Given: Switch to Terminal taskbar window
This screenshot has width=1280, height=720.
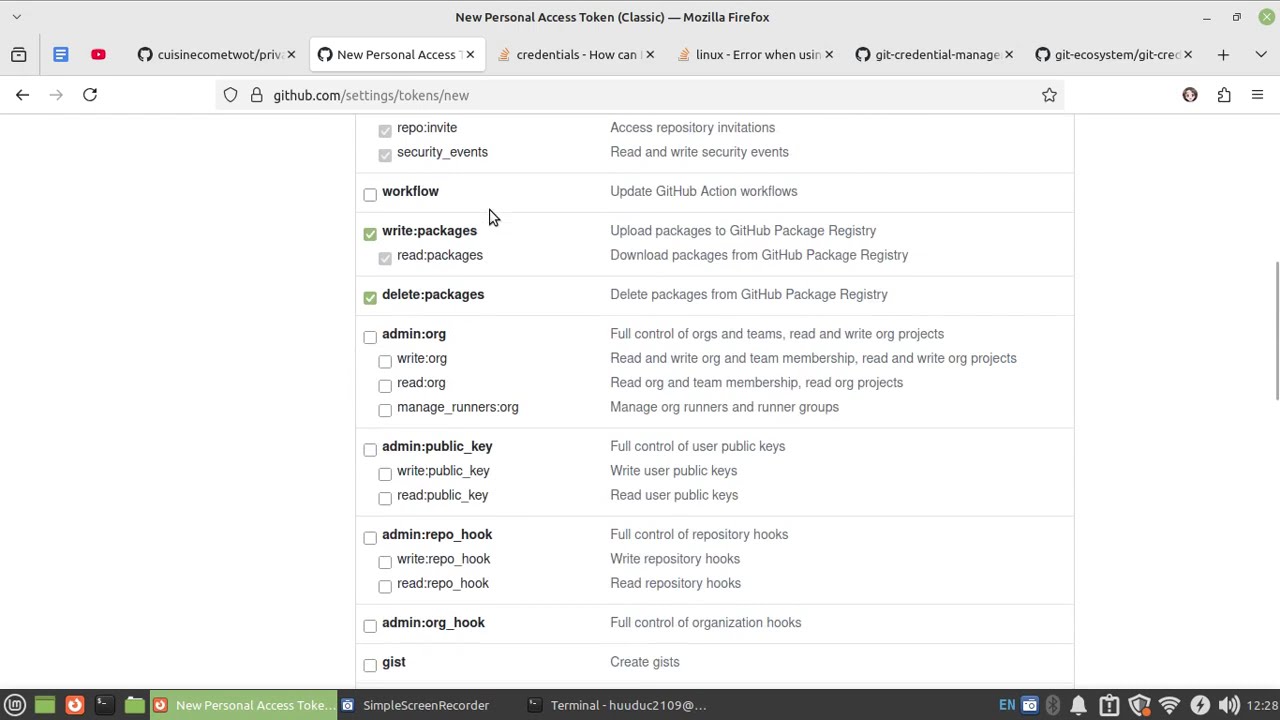Looking at the screenshot, I should pyautogui.click(x=619, y=705).
